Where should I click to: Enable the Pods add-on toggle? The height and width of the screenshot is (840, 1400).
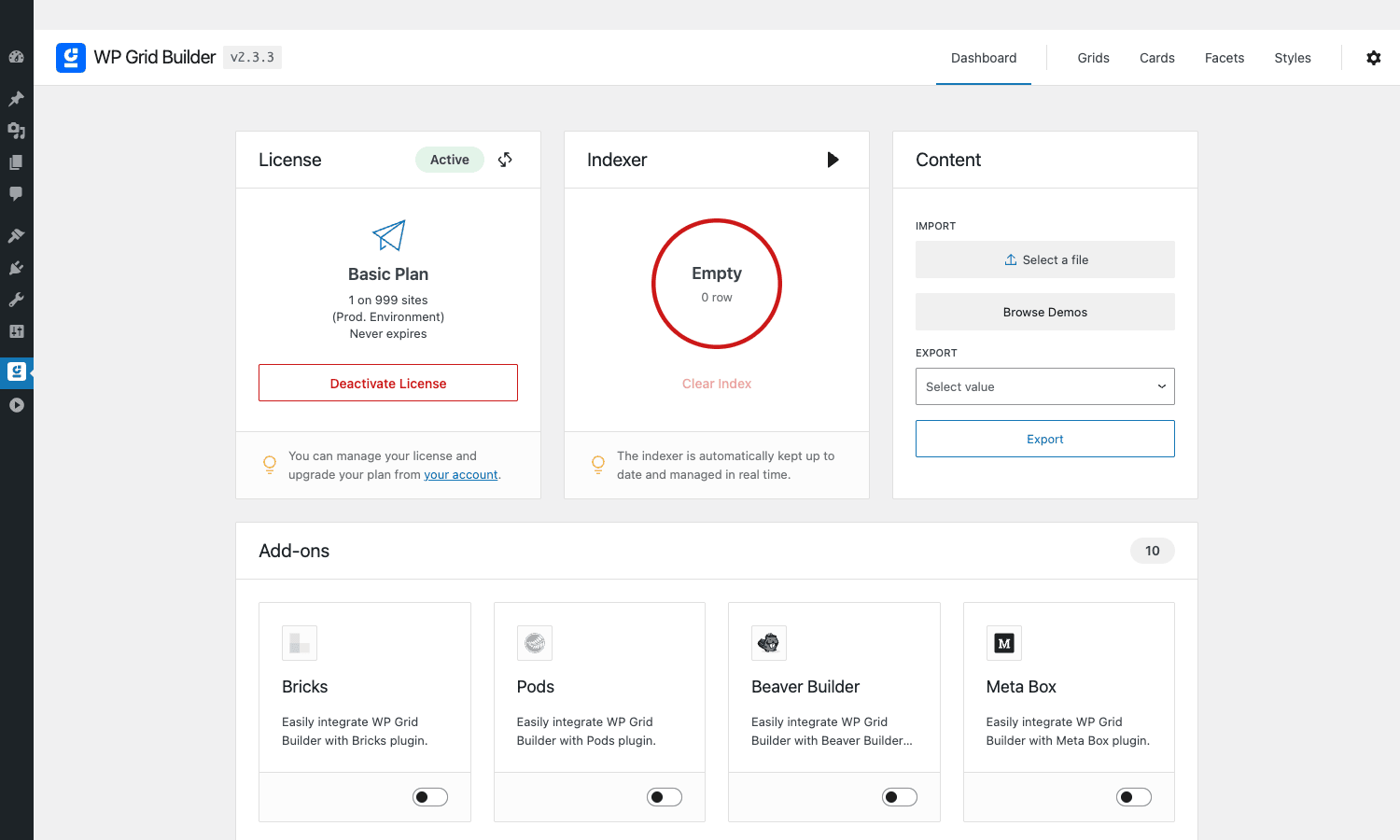665,797
